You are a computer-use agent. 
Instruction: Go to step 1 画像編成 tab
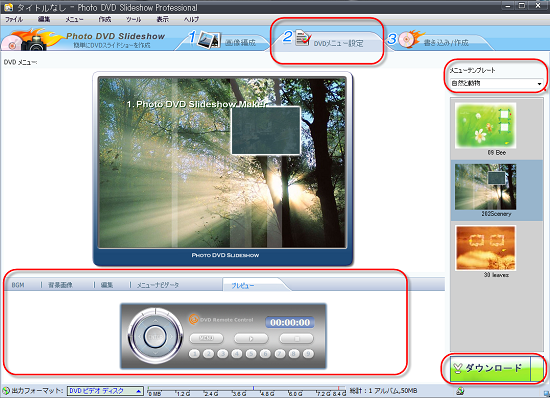pyautogui.click(x=223, y=42)
